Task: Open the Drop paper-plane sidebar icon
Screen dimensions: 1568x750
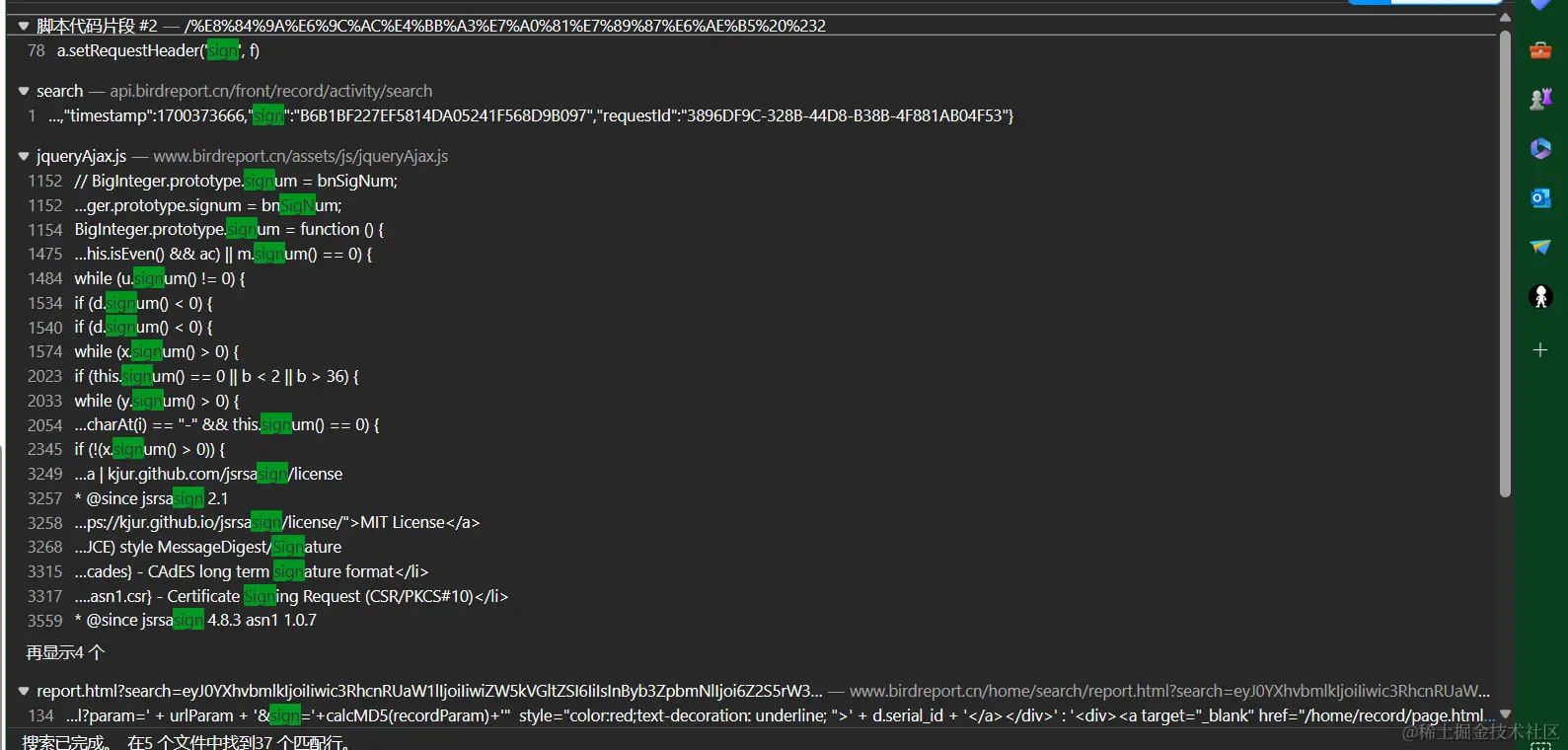Action: [1540, 247]
